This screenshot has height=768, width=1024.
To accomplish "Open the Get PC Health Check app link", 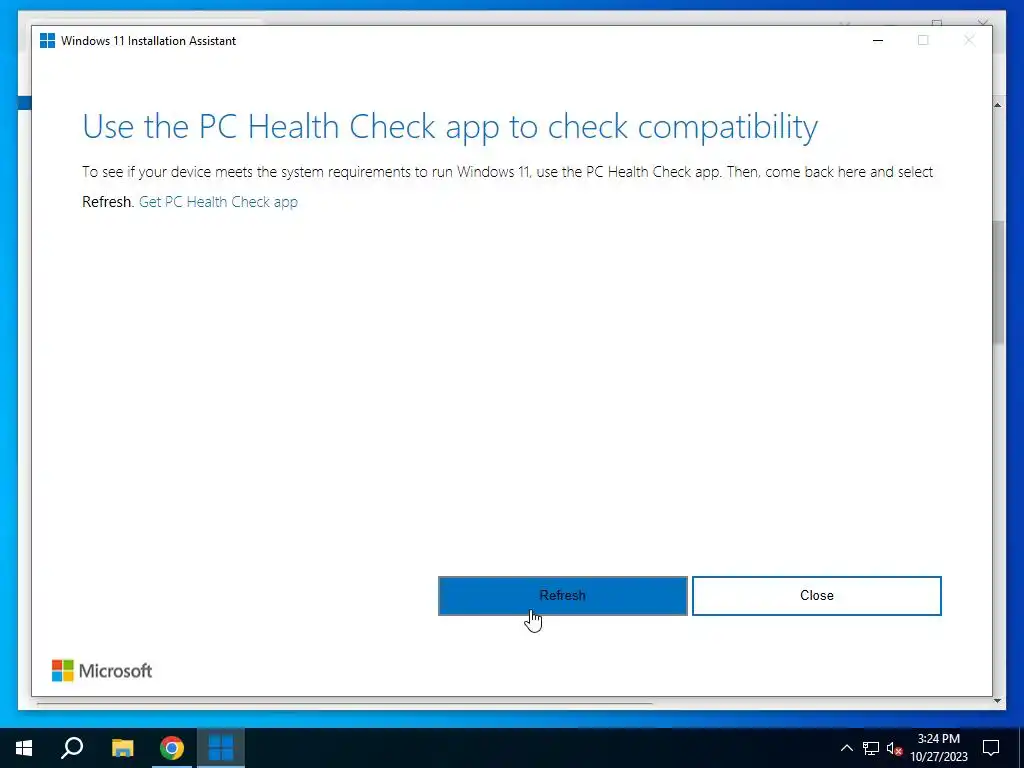I will (218, 202).
